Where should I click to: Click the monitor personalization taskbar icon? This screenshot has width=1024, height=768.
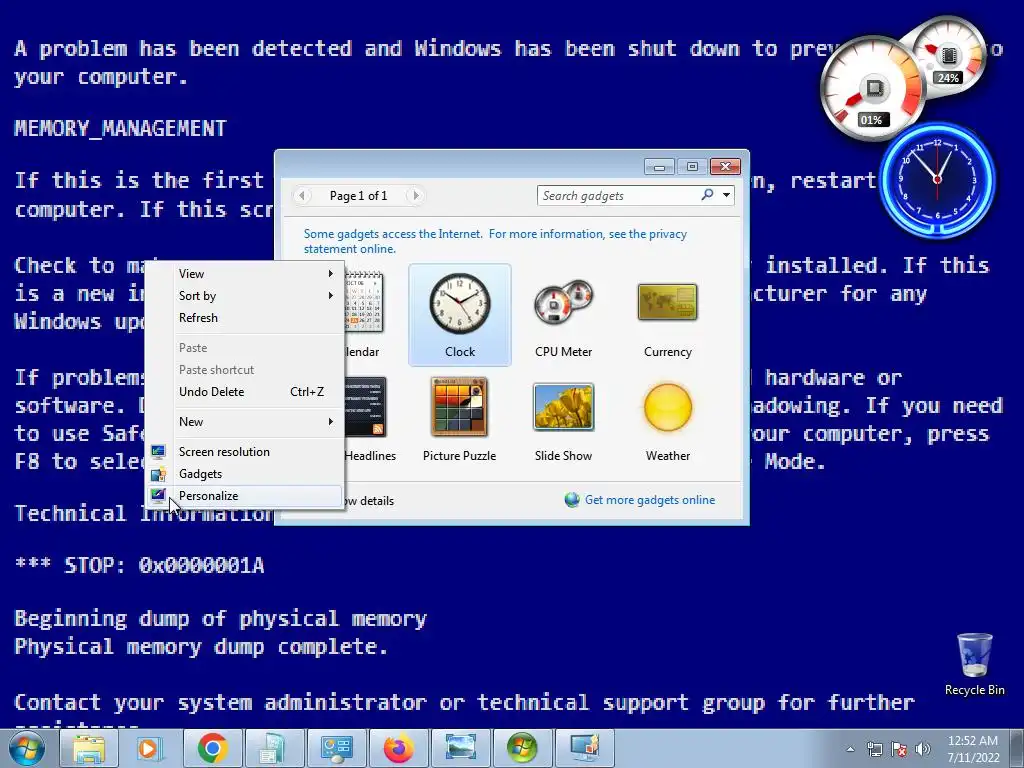pyautogui.click(x=584, y=748)
